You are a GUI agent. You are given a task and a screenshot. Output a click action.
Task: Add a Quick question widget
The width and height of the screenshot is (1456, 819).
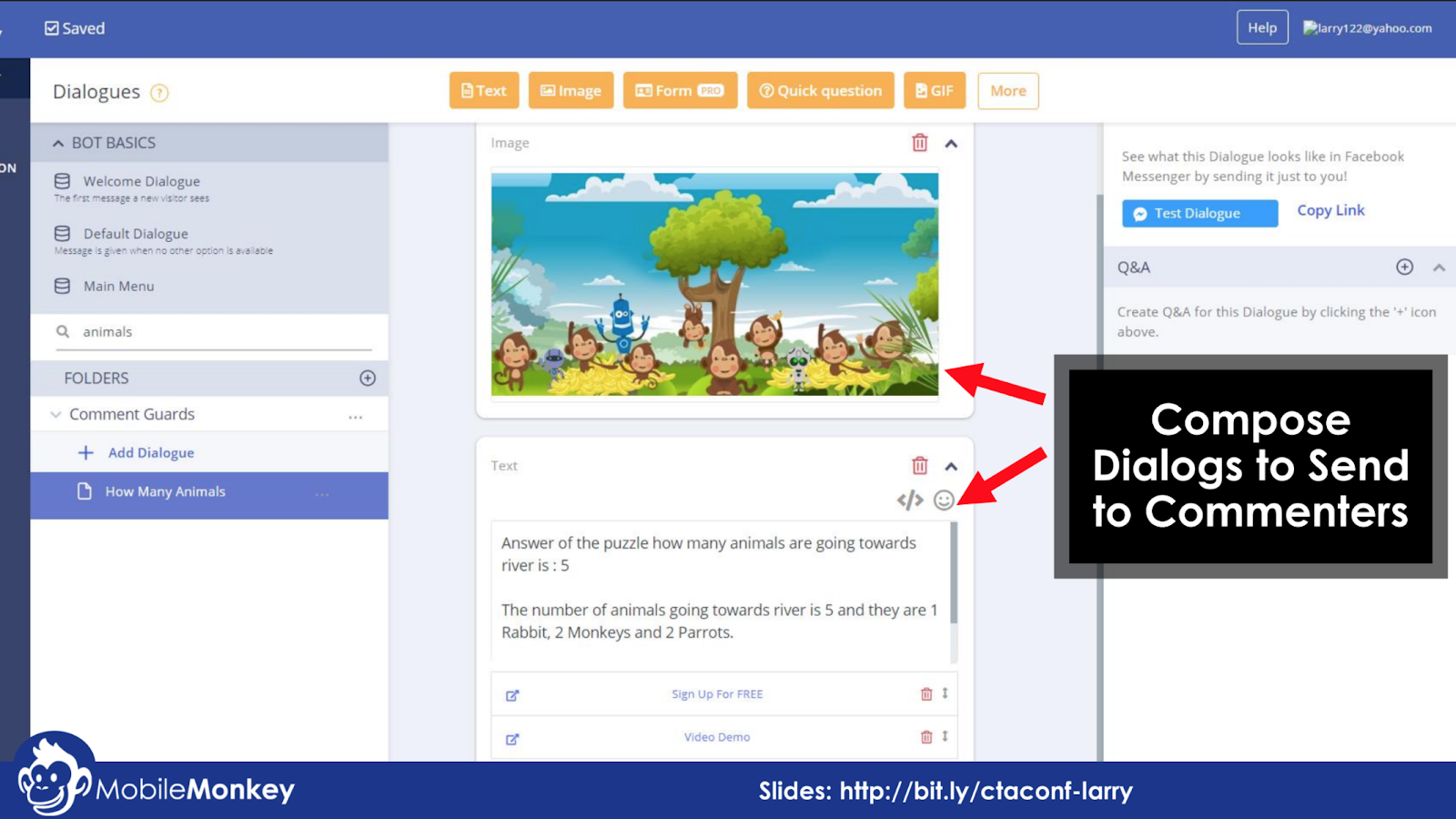821,91
